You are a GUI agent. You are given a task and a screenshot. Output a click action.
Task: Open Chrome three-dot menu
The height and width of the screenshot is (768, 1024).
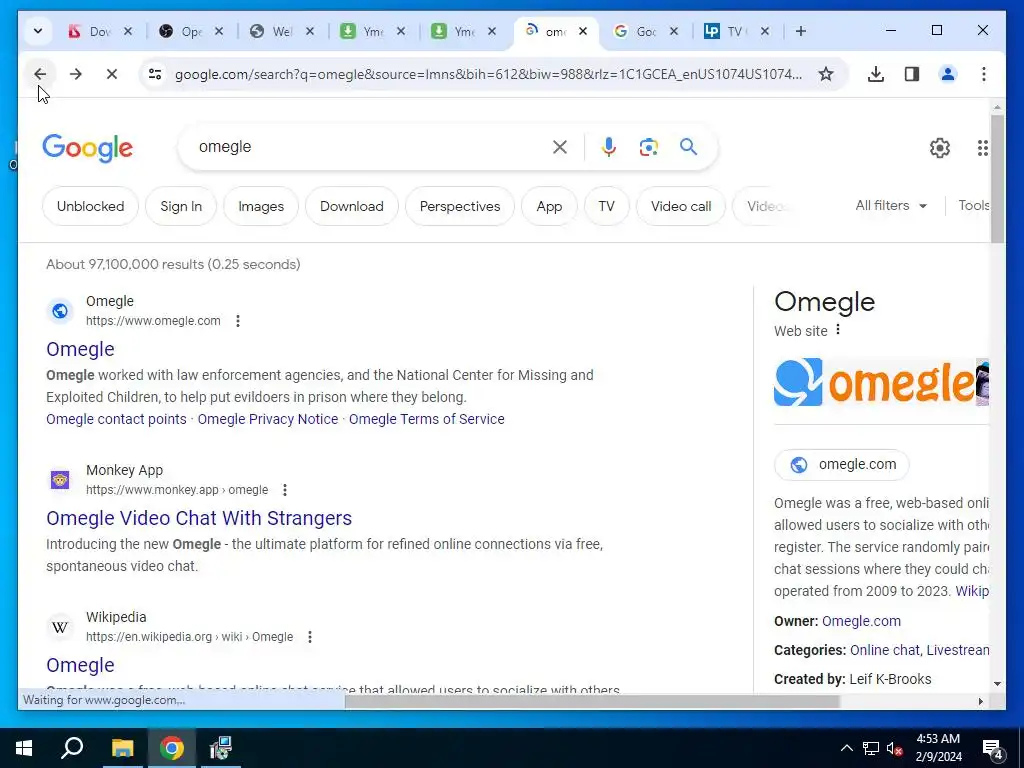[x=984, y=74]
